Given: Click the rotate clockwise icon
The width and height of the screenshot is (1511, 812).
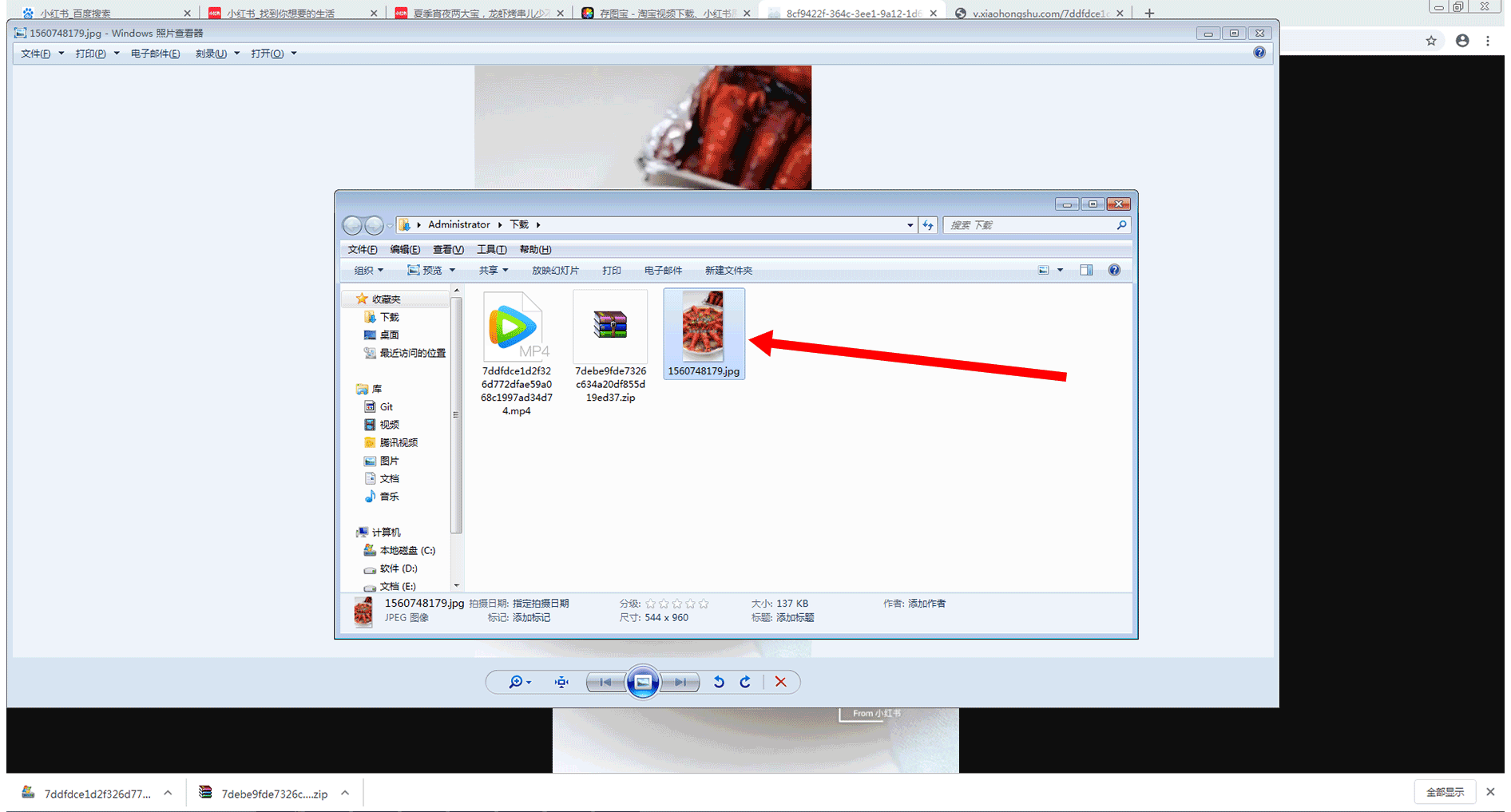Looking at the screenshot, I should 745,682.
